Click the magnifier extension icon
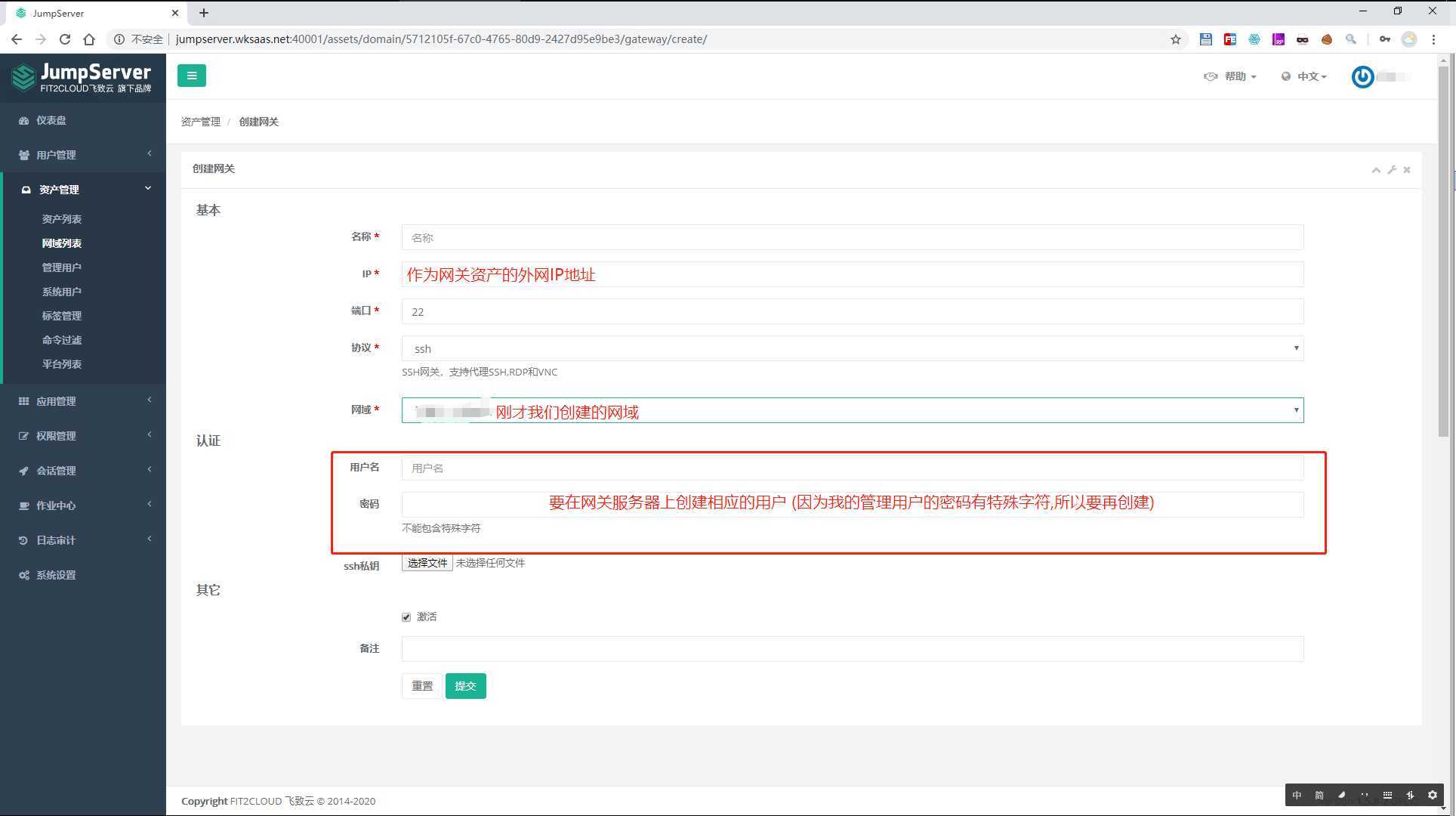 1351,39
